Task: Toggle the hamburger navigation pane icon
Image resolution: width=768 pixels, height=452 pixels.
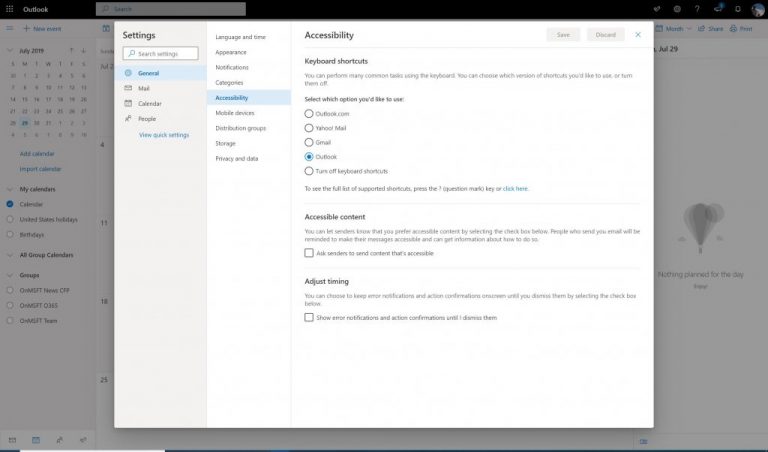Action: click(9, 28)
